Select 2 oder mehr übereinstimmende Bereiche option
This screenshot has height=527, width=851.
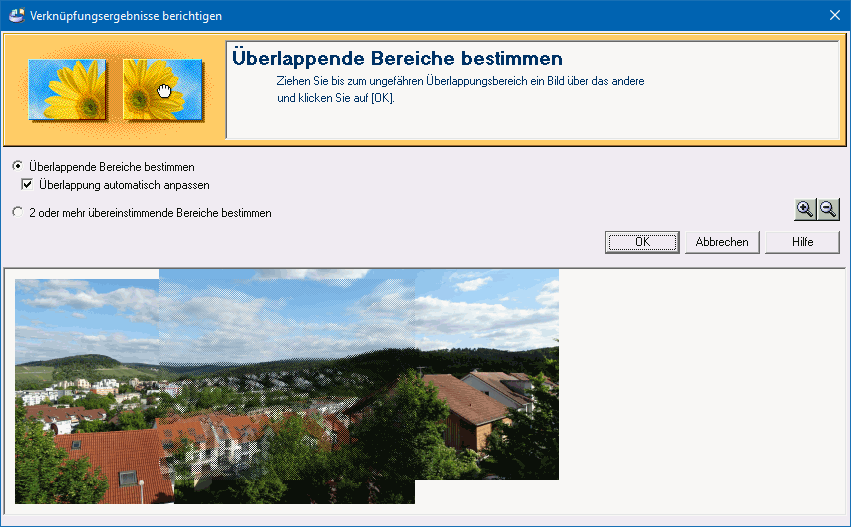17,213
